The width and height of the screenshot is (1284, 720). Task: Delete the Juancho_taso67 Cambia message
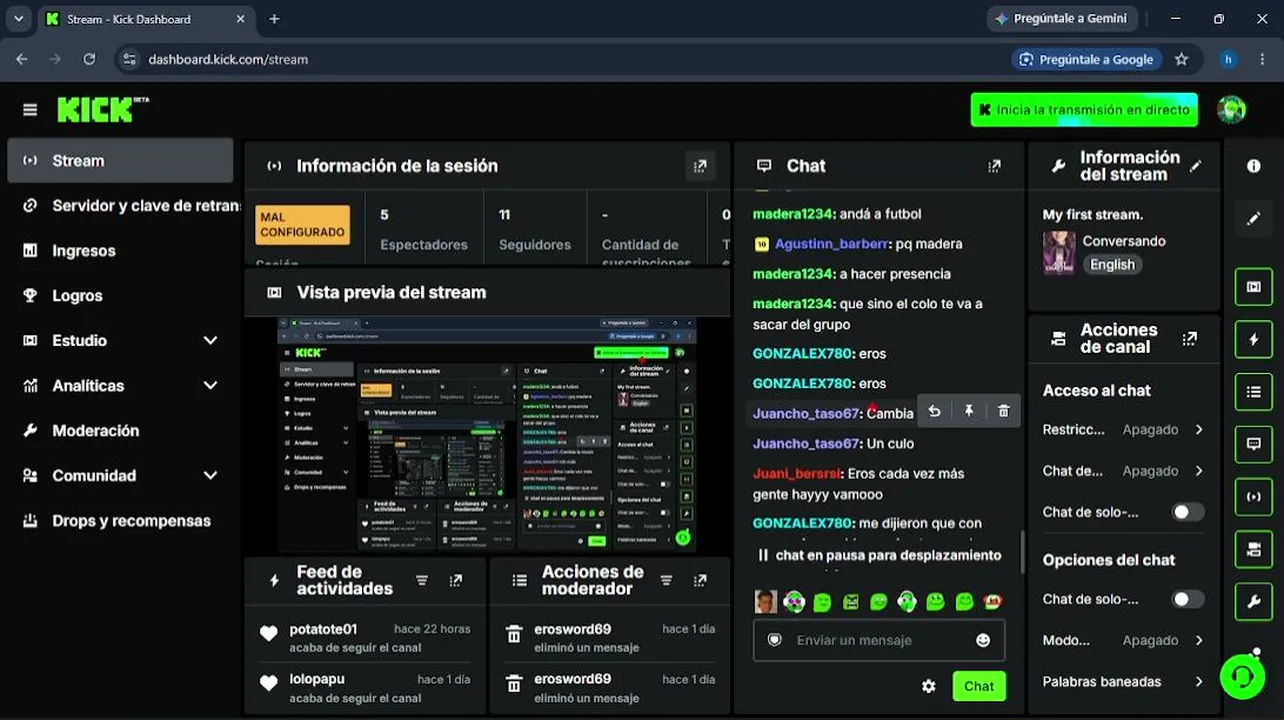coord(1004,411)
